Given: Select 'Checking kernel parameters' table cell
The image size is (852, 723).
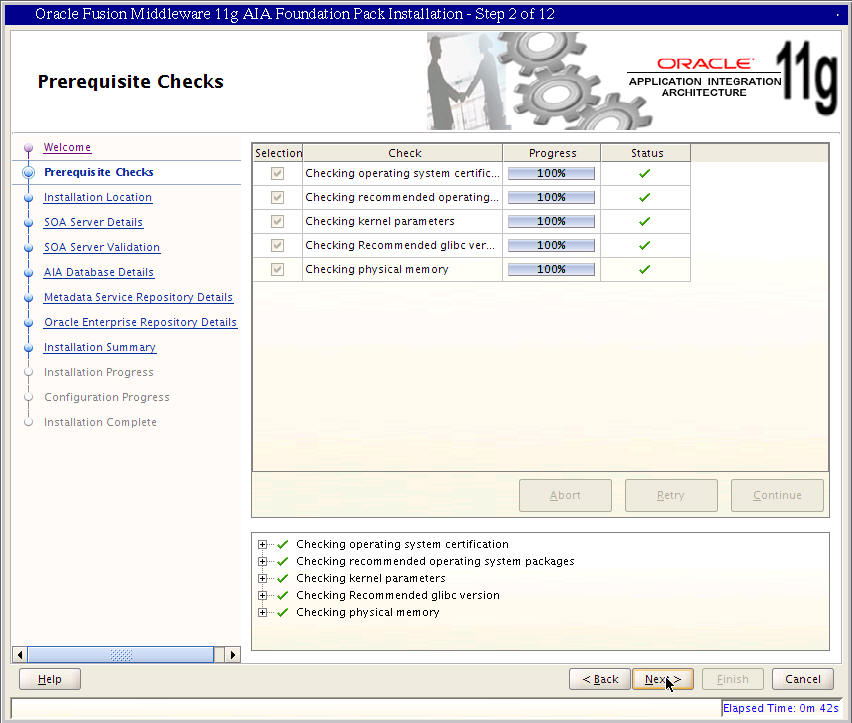Looking at the screenshot, I should (403, 221).
